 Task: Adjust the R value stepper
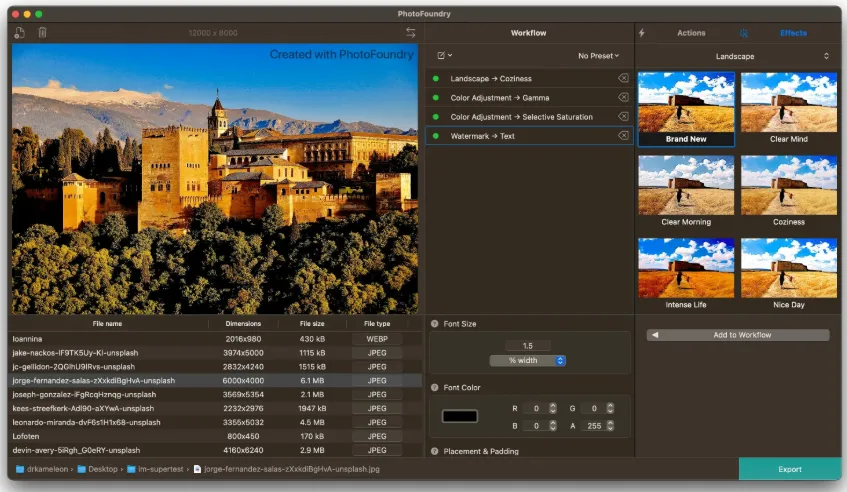coord(553,409)
